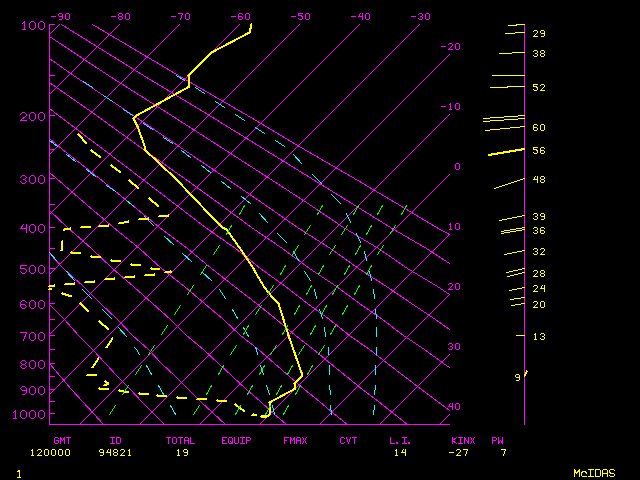Select the PW header label

coord(497,440)
